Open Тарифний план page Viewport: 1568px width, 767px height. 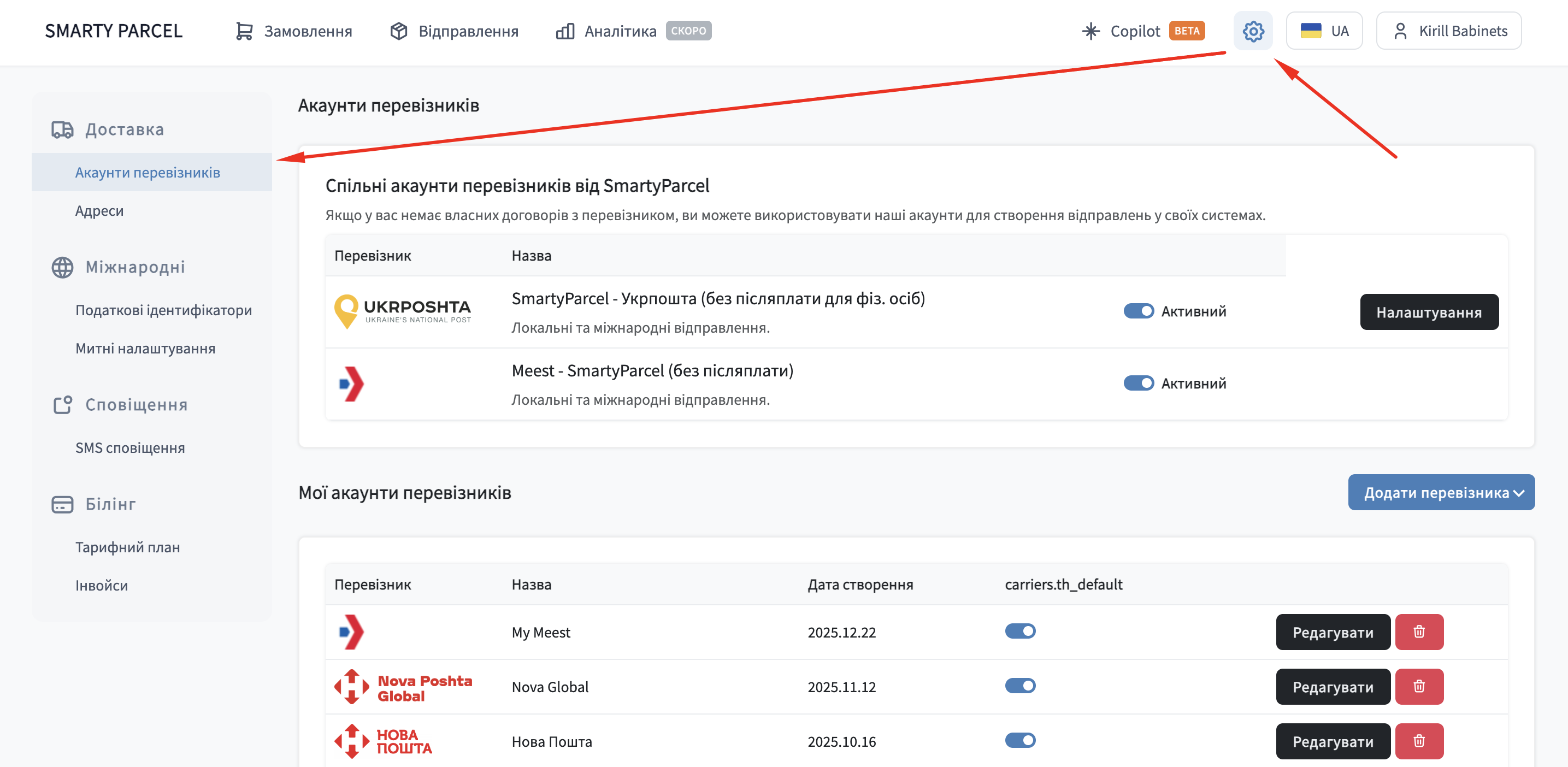pos(127,547)
